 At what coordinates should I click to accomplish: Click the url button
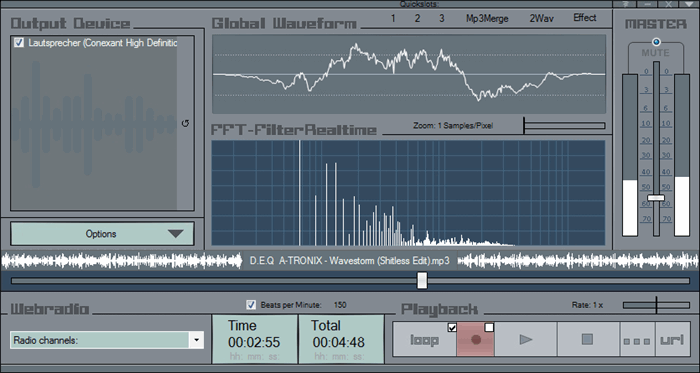pos(673,340)
